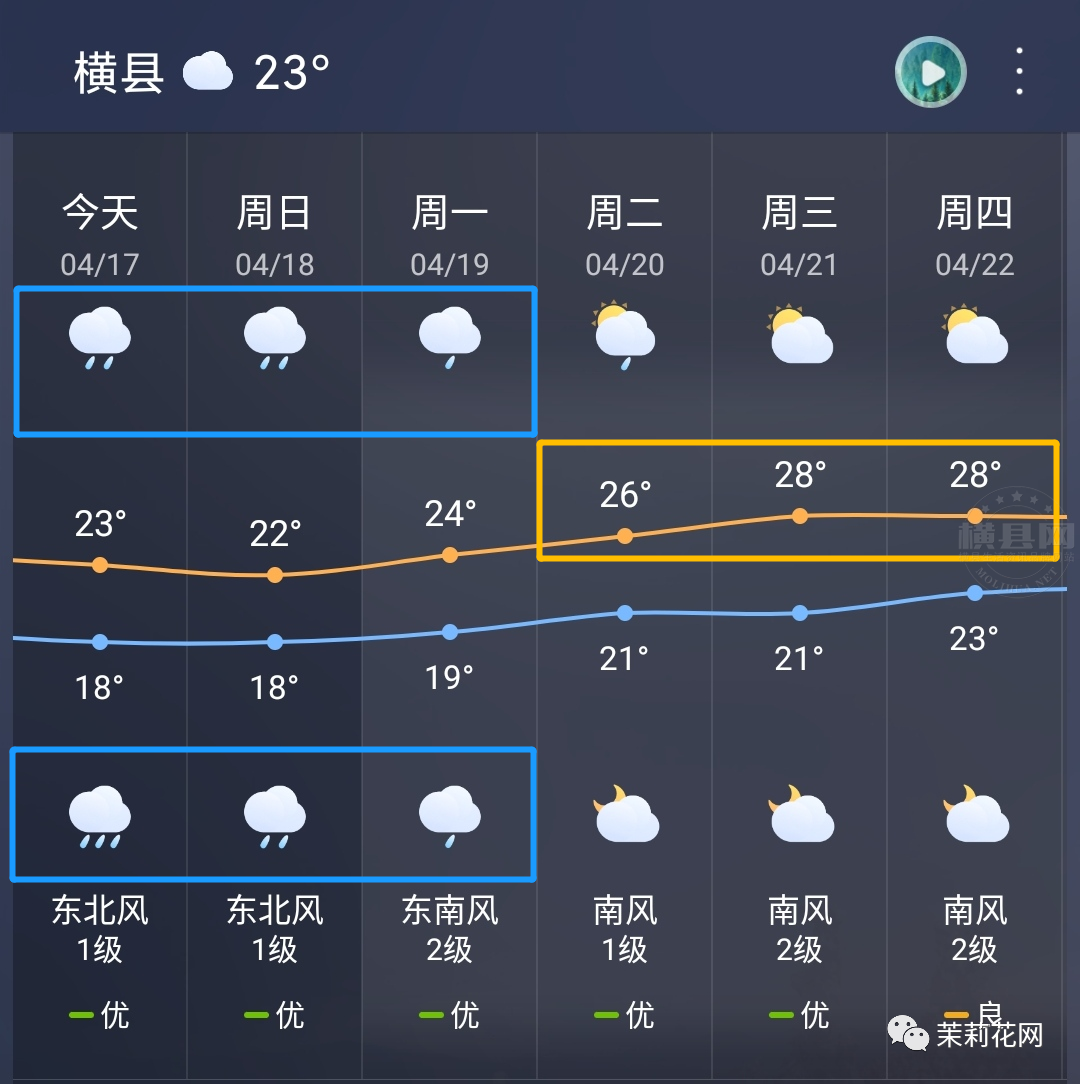The image size is (1080, 1084).
Task: Select today's daytime rain icon for 04/17
Action: pos(100,338)
